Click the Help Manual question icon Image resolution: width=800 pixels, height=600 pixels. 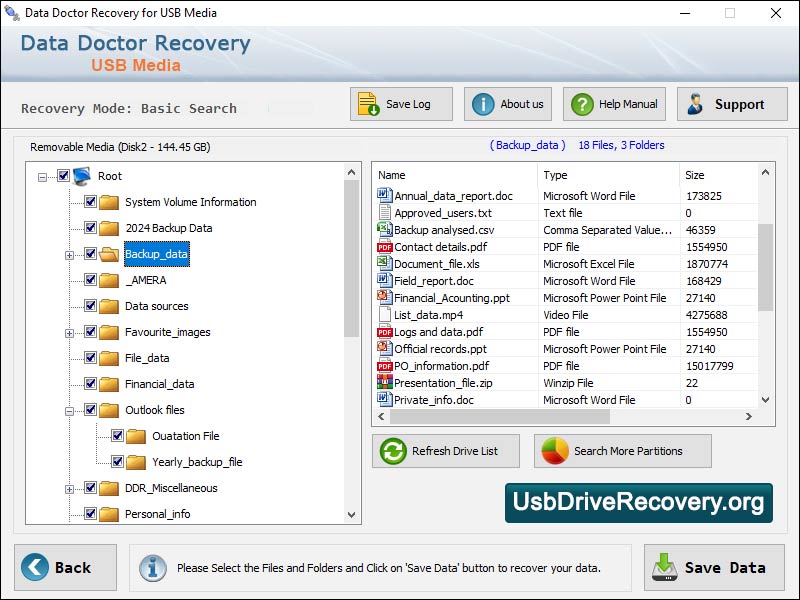(x=581, y=104)
